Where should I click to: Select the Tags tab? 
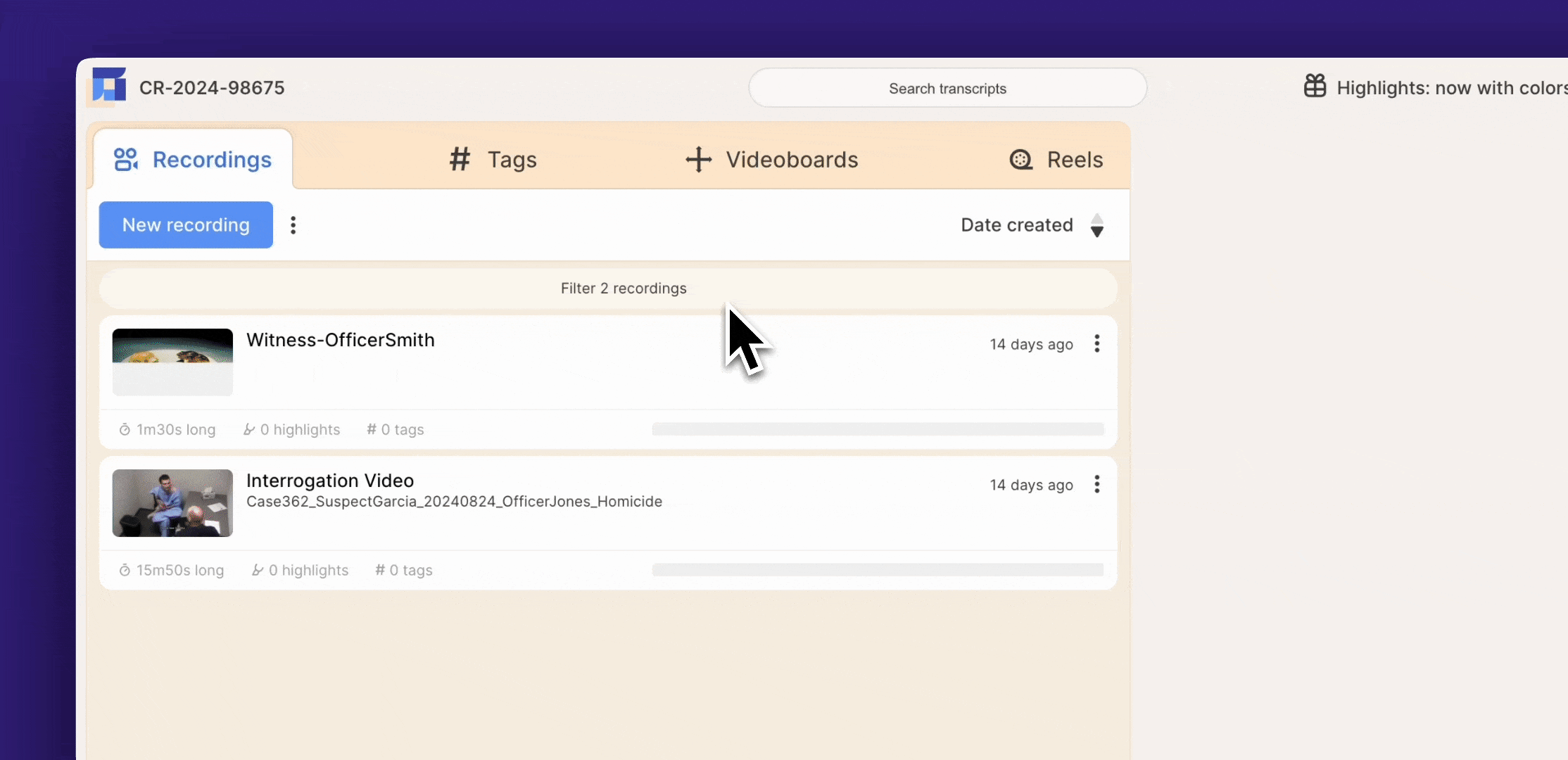coord(491,159)
